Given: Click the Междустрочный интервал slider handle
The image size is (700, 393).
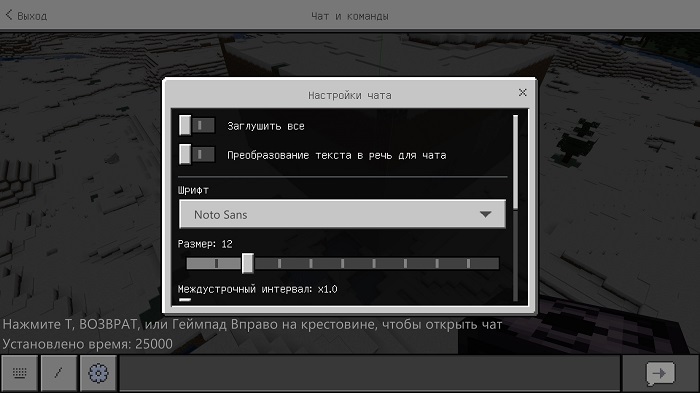Looking at the screenshot, I should [185, 300].
